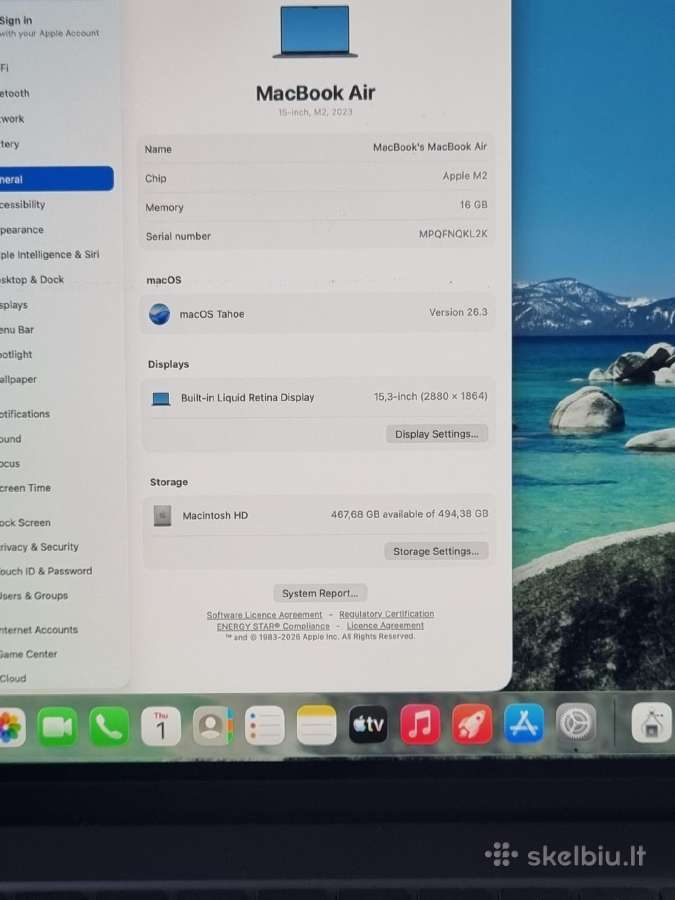
Task: Open Apple Intelligence & Siri settings
Action: (49, 254)
